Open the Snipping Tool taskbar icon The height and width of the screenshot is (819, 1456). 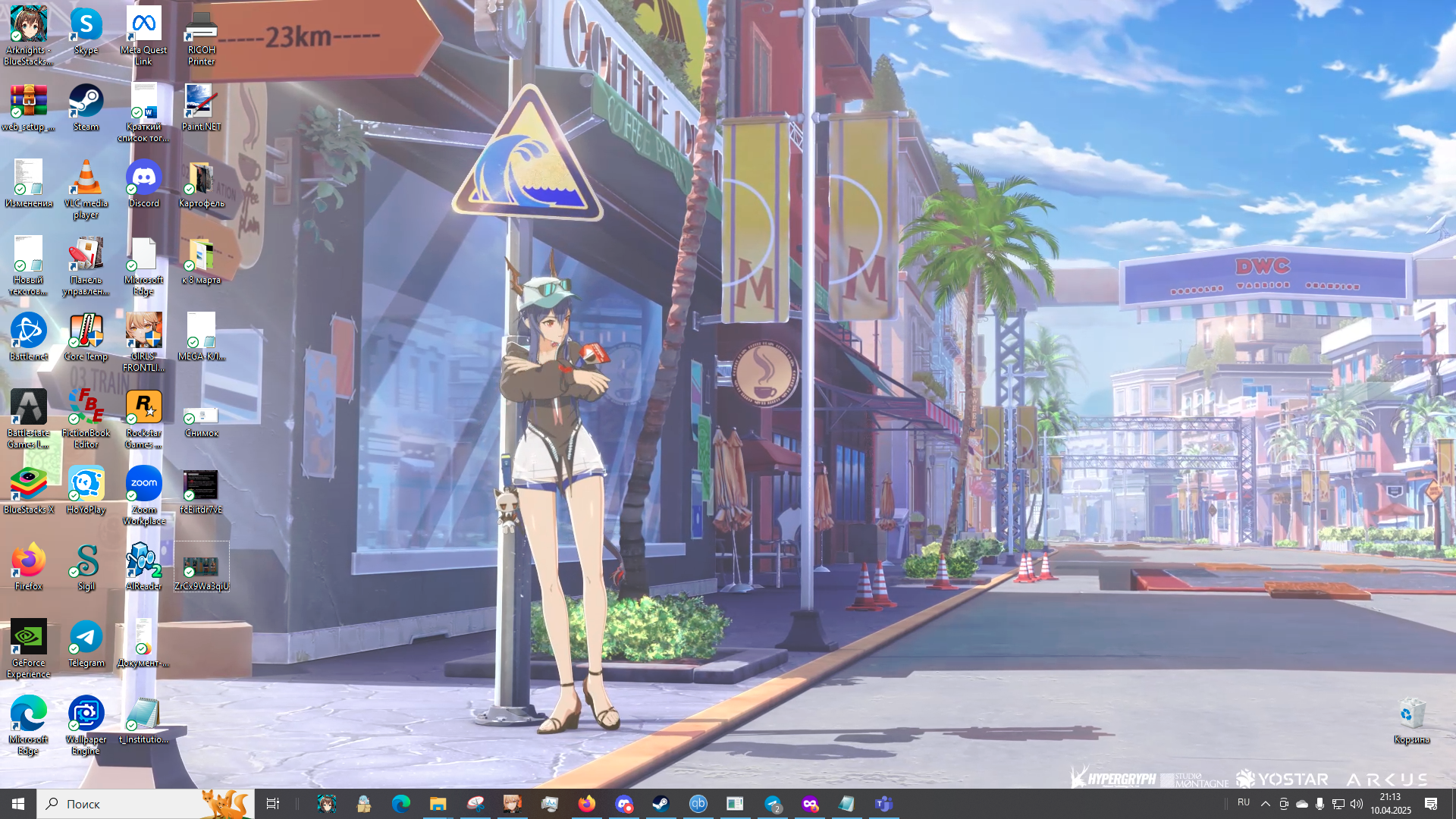(x=475, y=804)
